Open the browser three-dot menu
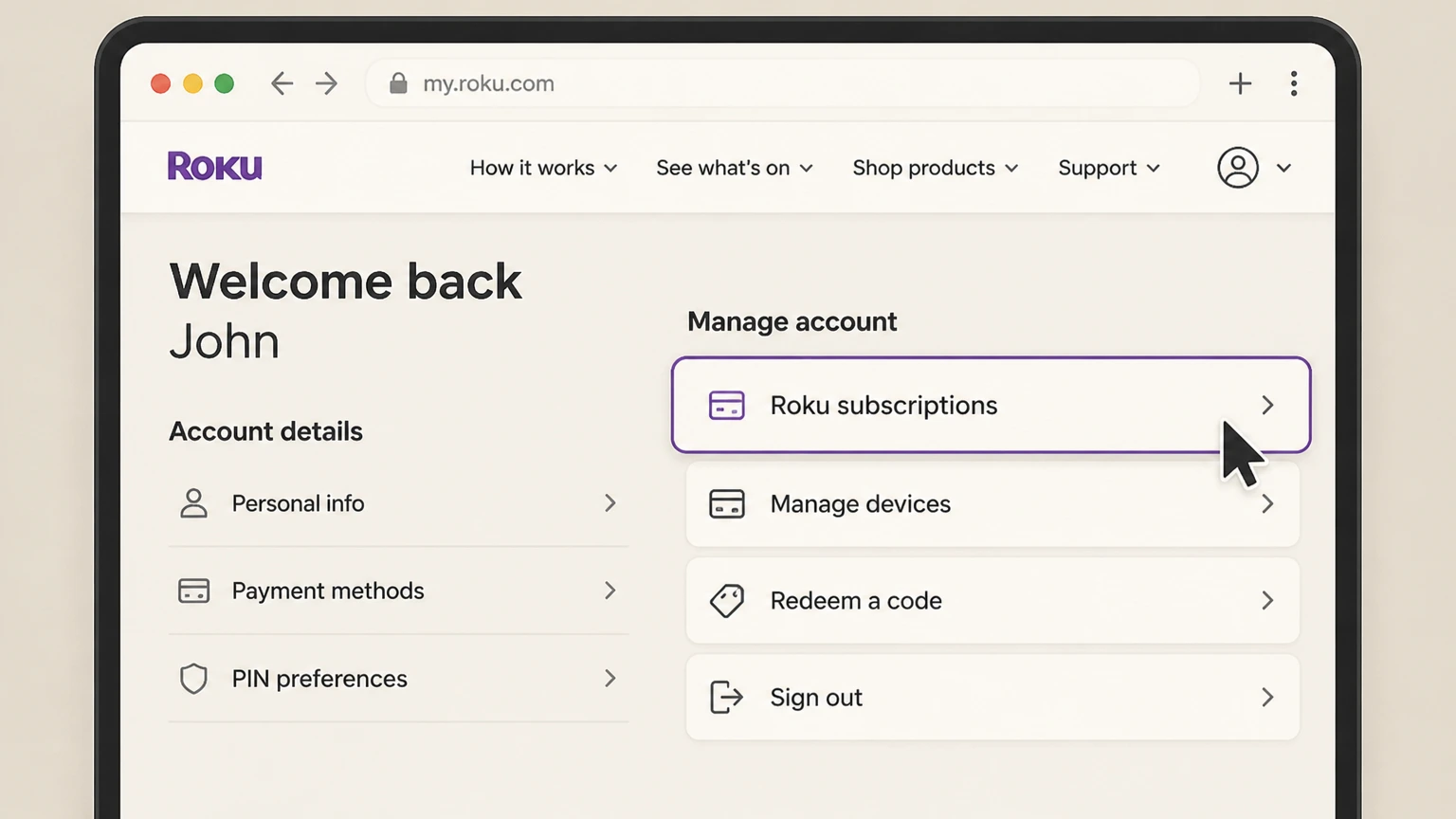The image size is (1456, 819). point(1294,83)
